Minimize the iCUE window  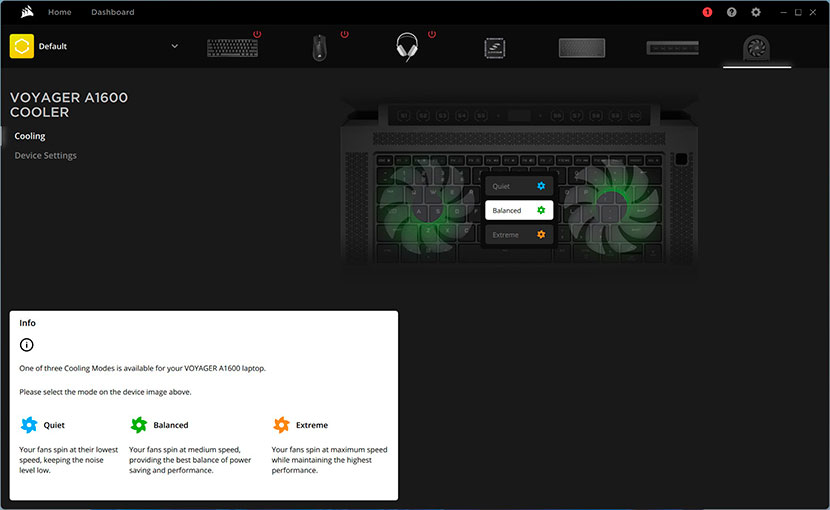click(783, 12)
